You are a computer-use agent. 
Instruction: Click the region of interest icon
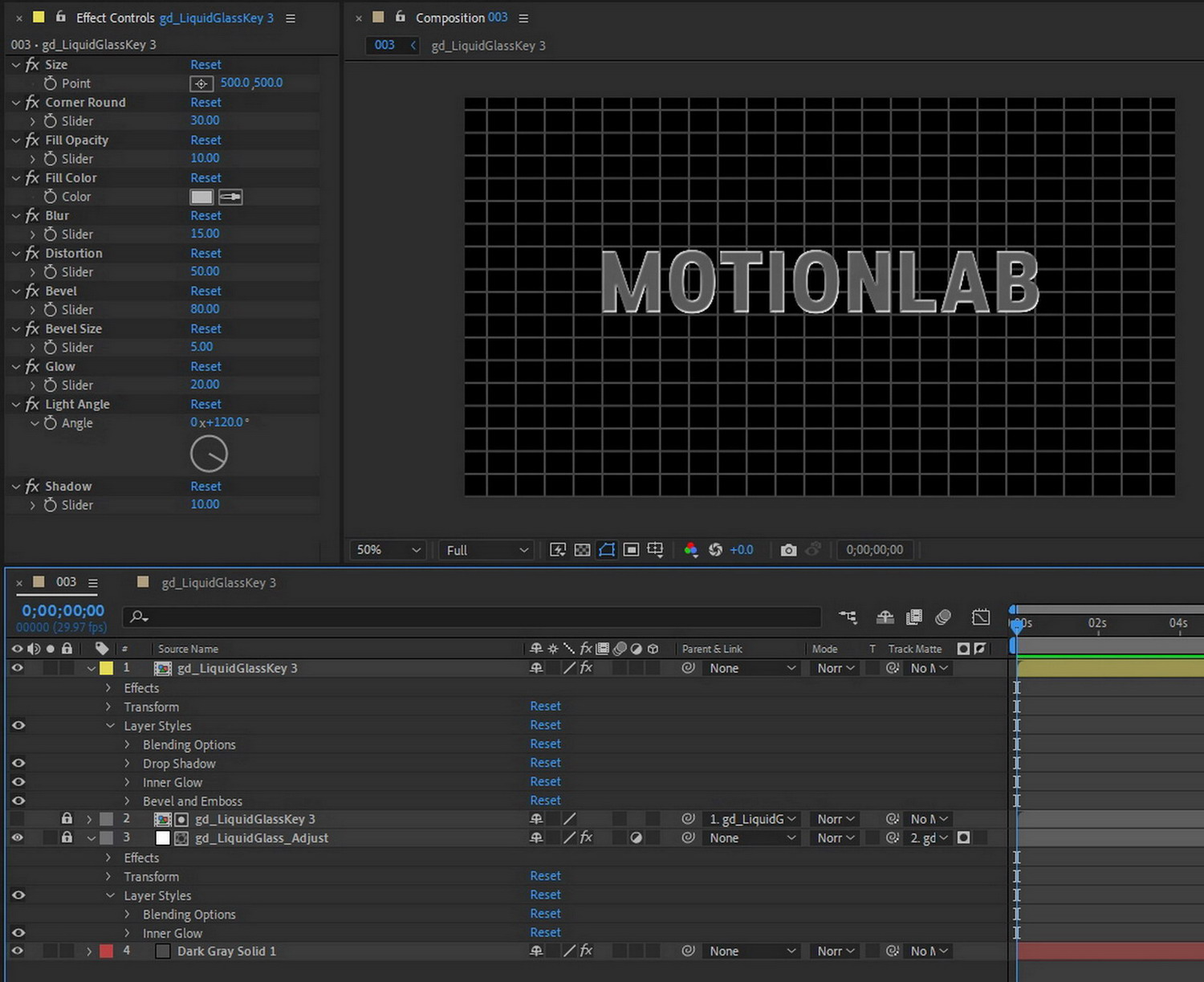[x=632, y=550]
